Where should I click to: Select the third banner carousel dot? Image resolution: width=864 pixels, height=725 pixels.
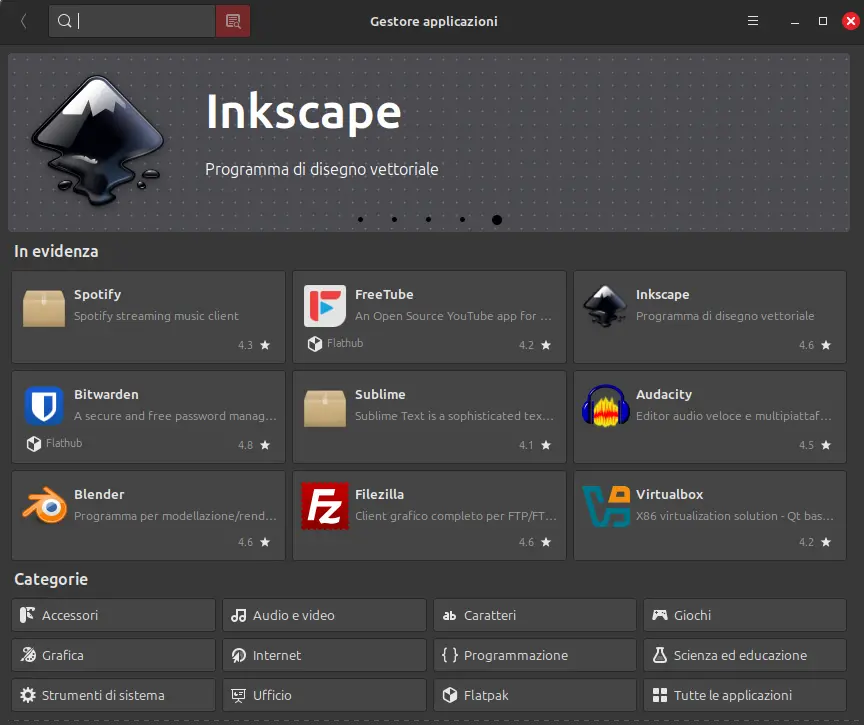[x=428, y=219]
